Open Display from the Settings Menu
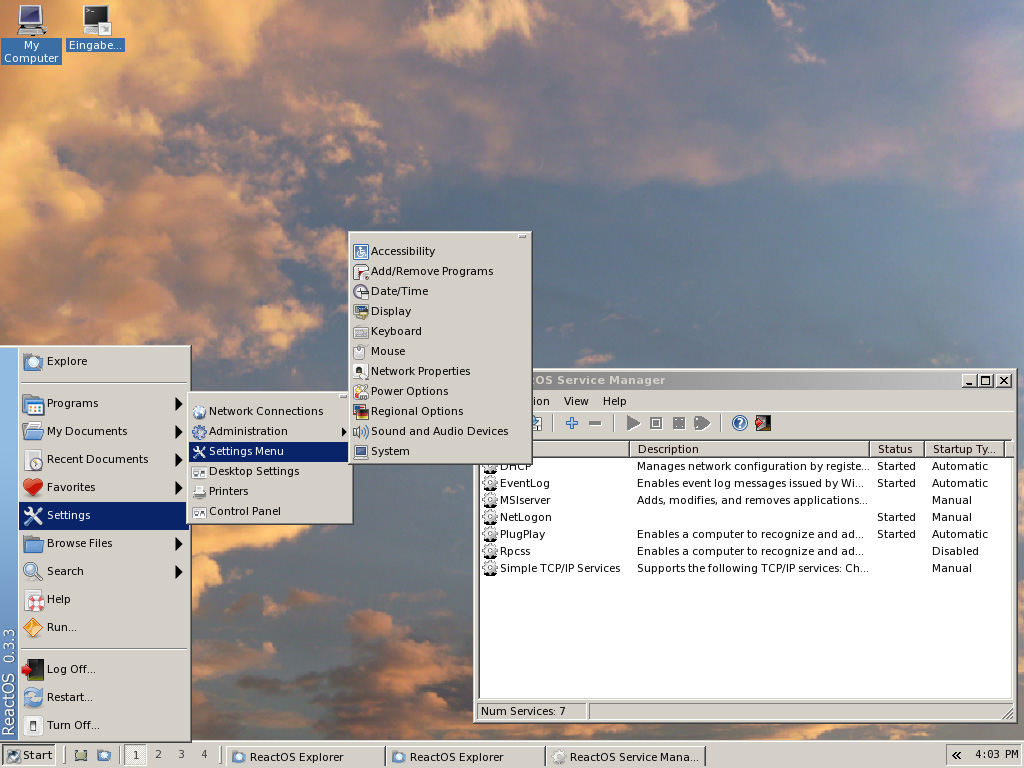This screenshot has height=768, width=1024. [390, 311]
